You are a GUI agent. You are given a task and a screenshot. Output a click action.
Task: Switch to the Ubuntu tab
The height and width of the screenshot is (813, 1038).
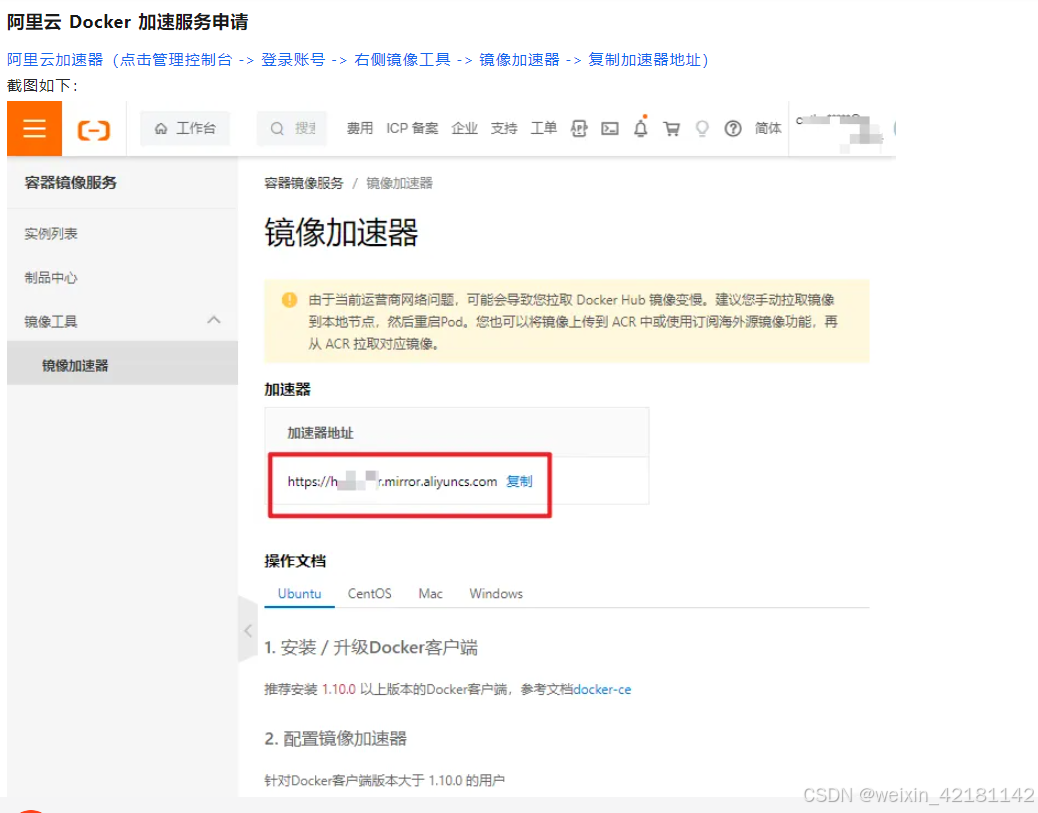point(299,593)
